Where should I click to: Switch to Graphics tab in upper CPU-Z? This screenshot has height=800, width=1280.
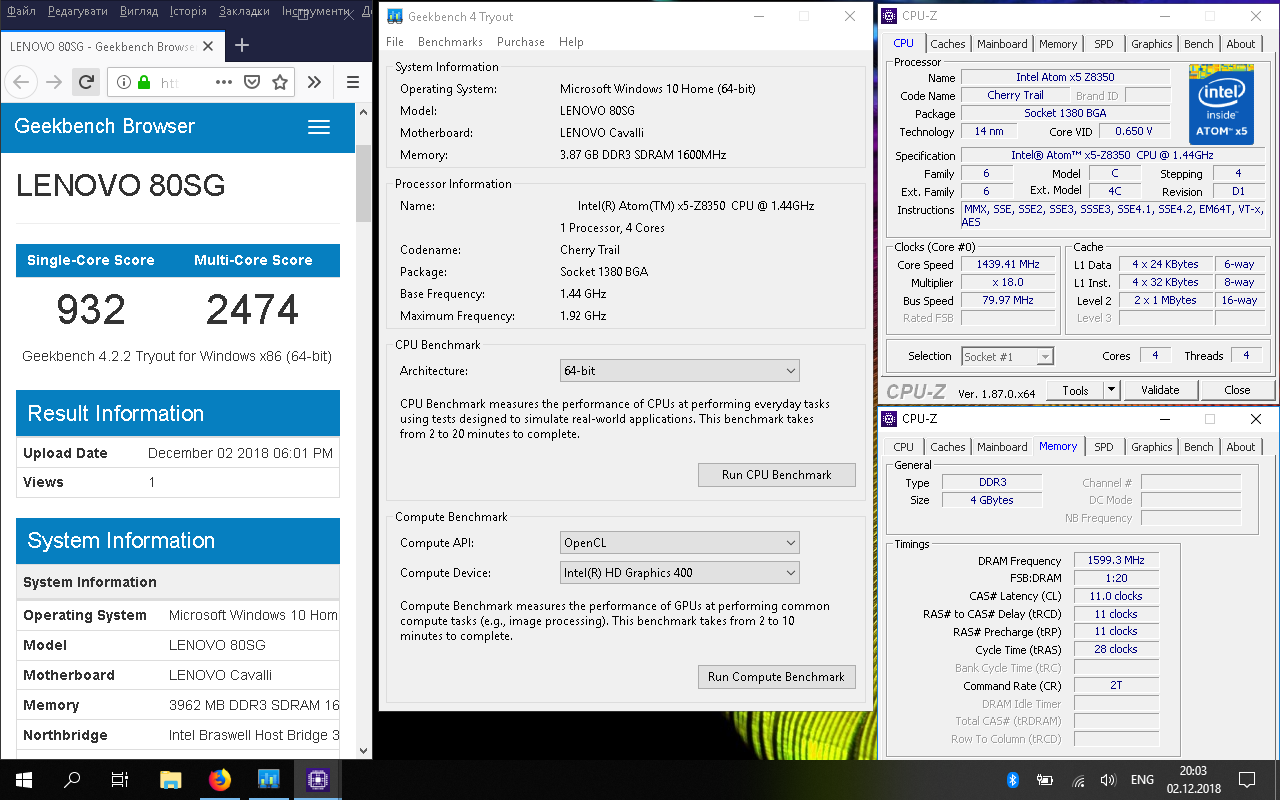[x=1152, y=44]
